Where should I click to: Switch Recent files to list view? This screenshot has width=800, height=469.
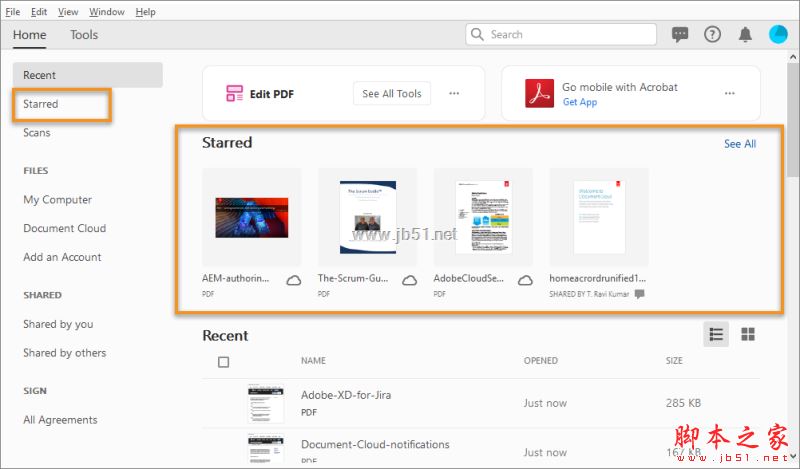tap(716, 334)
